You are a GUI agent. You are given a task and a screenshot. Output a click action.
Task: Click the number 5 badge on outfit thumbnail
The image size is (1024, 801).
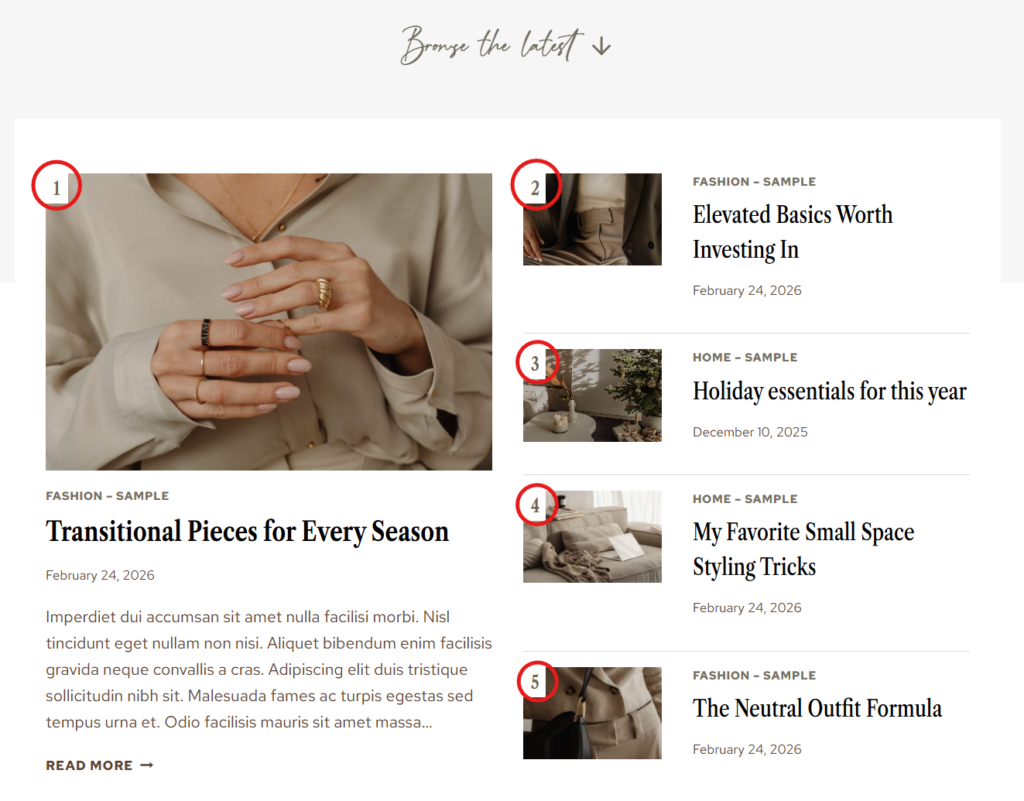[534, 682]
